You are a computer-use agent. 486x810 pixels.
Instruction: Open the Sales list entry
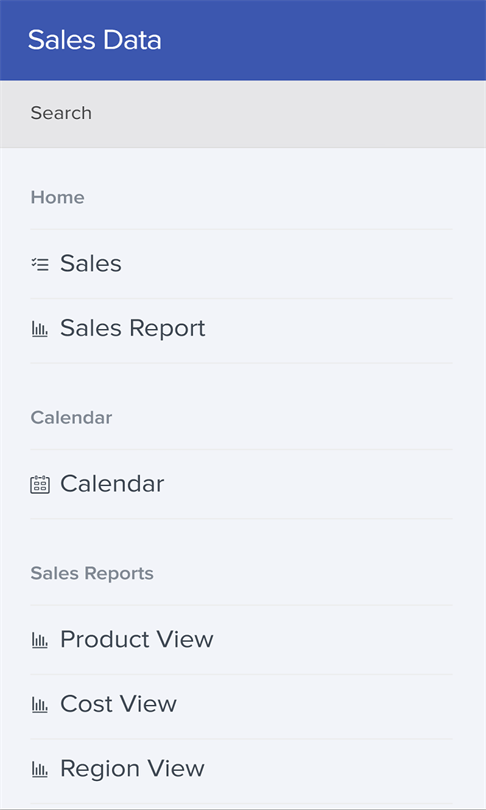click(x=241, y=264)
